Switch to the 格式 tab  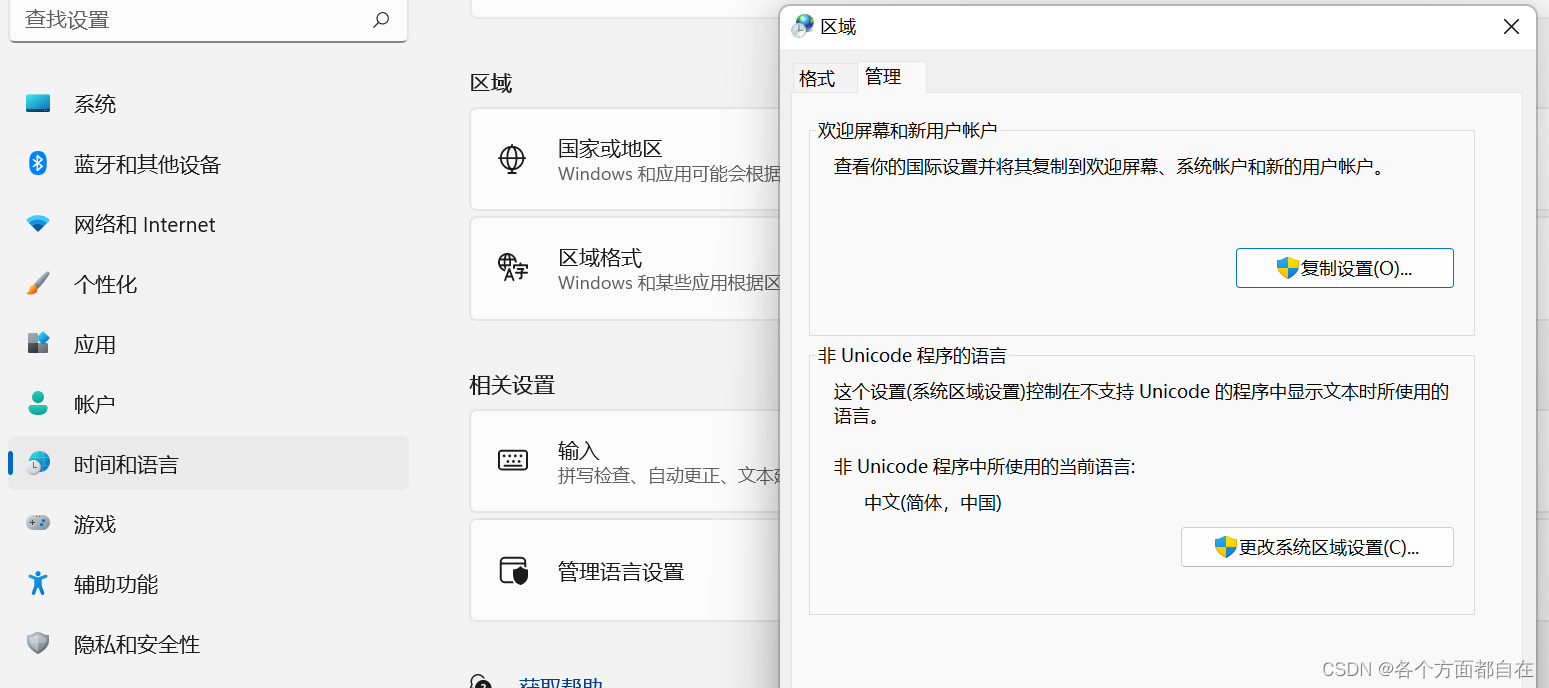tap(817, 78)
